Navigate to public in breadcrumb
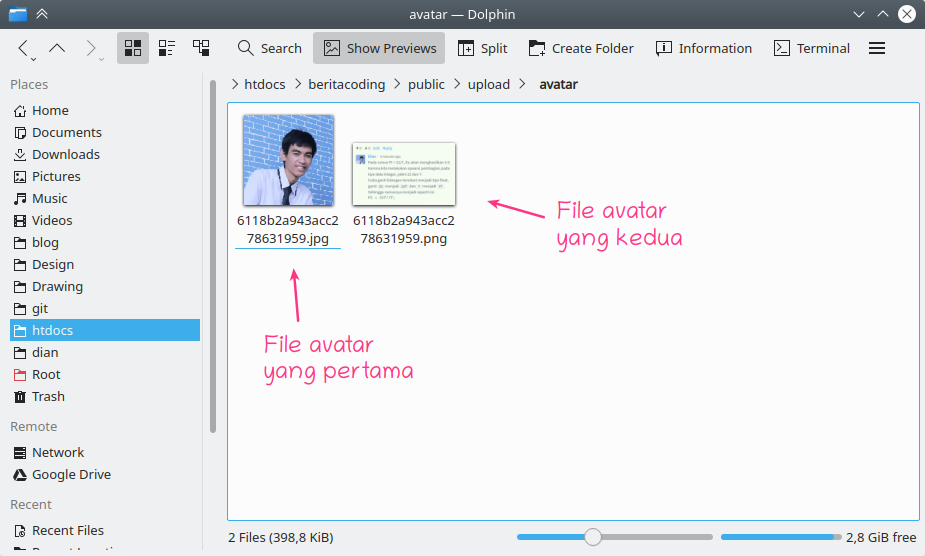The image size is (925, 556). click(426, 84)
